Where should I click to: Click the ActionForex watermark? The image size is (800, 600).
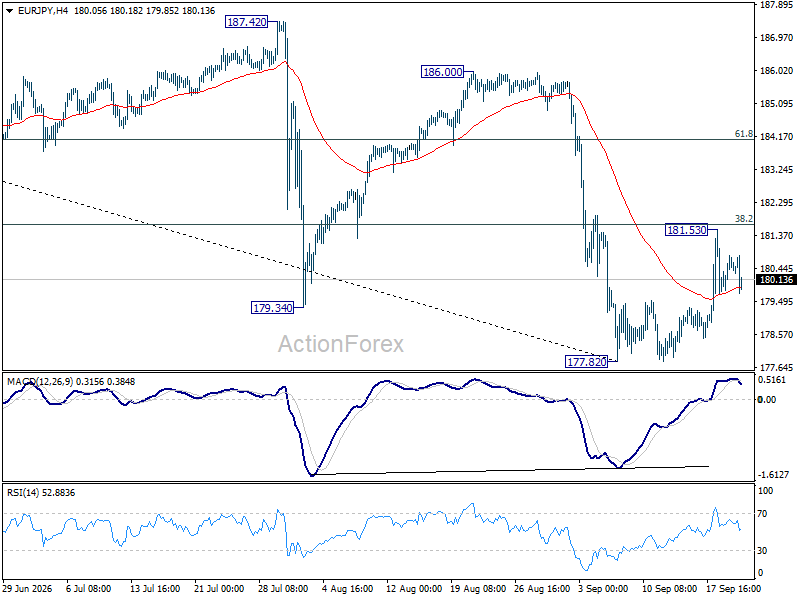point(341,344)
